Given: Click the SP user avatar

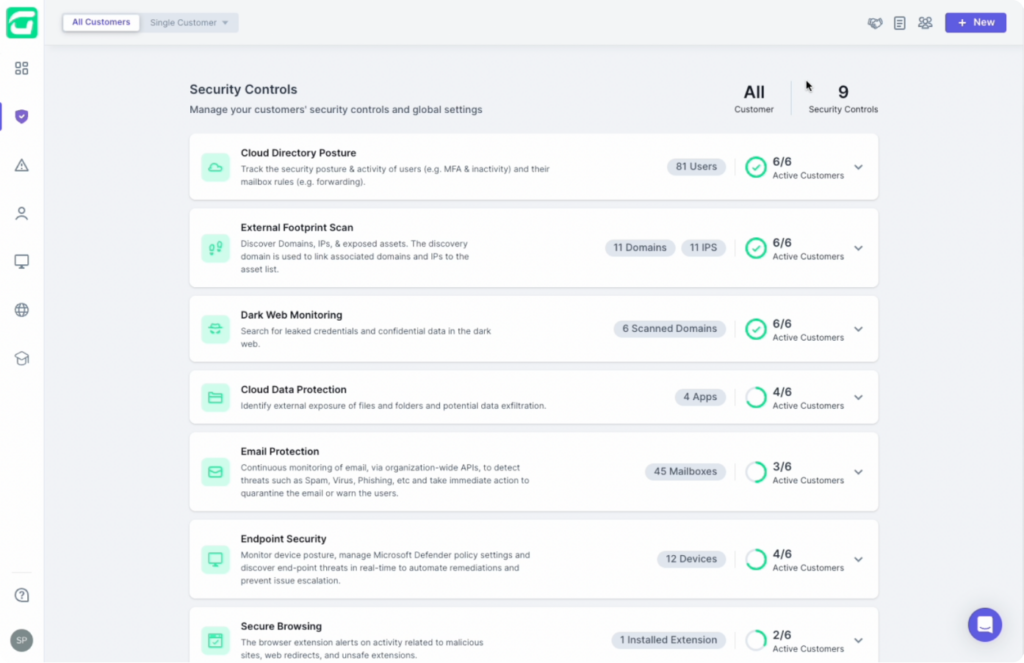Looking at the screenshot, I should (x=22, y=641).
